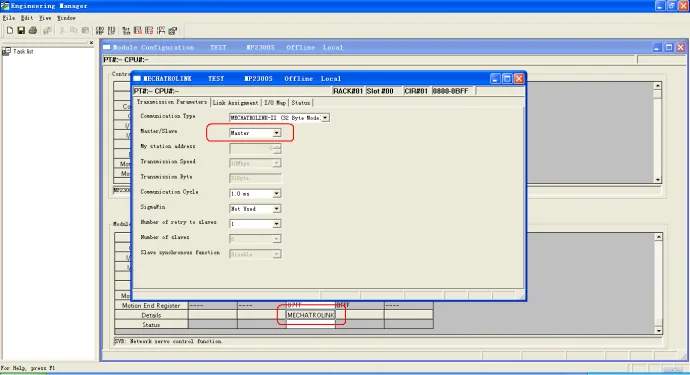Click the CIR#01 label
The image size is (690, 375).
[416, 91]
